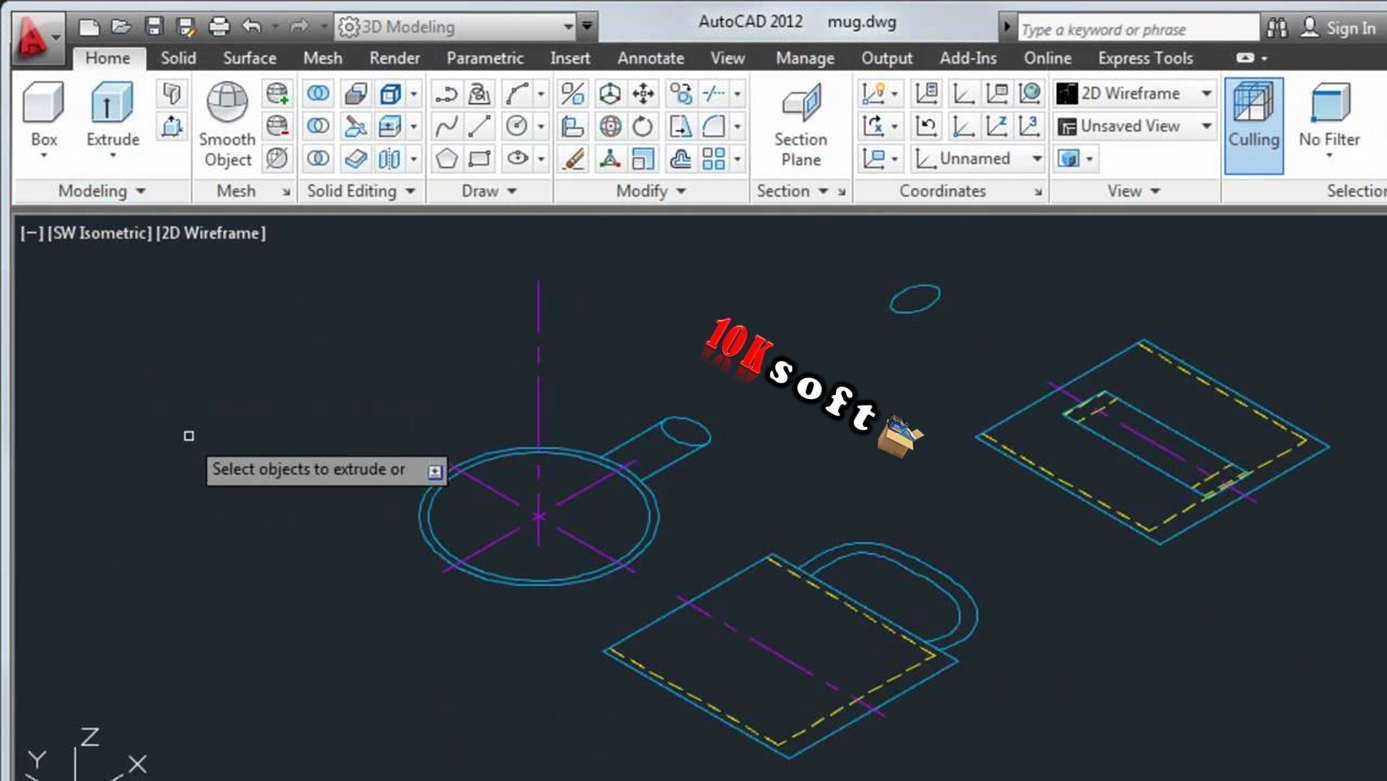Save the drawing with the Save icon
This screenshot has height=781, width=1387.
153,27
